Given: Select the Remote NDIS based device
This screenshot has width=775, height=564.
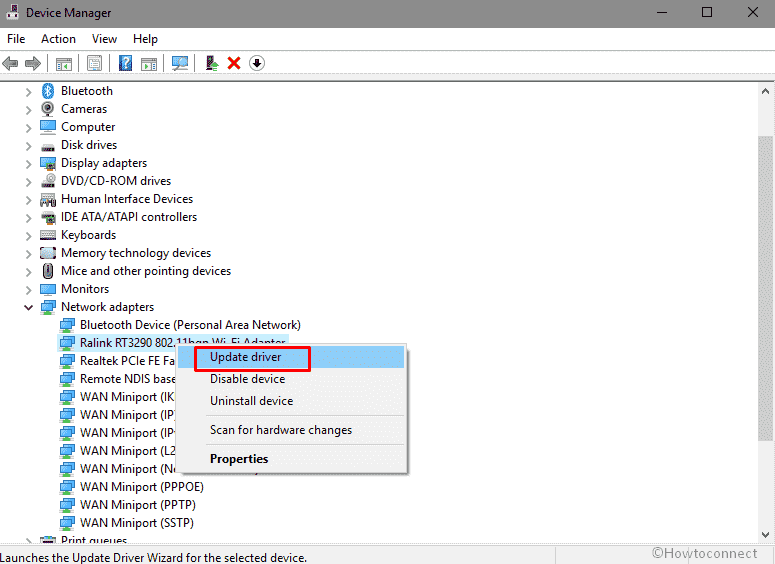Looking at the screenshot, I should pyautogui.click(x=128, y=379).
